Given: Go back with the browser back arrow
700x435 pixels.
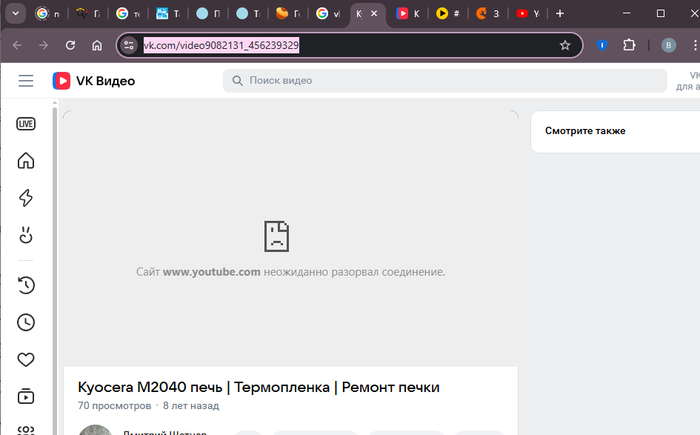Looking at the screenshot, I should [x=17, y=45].
